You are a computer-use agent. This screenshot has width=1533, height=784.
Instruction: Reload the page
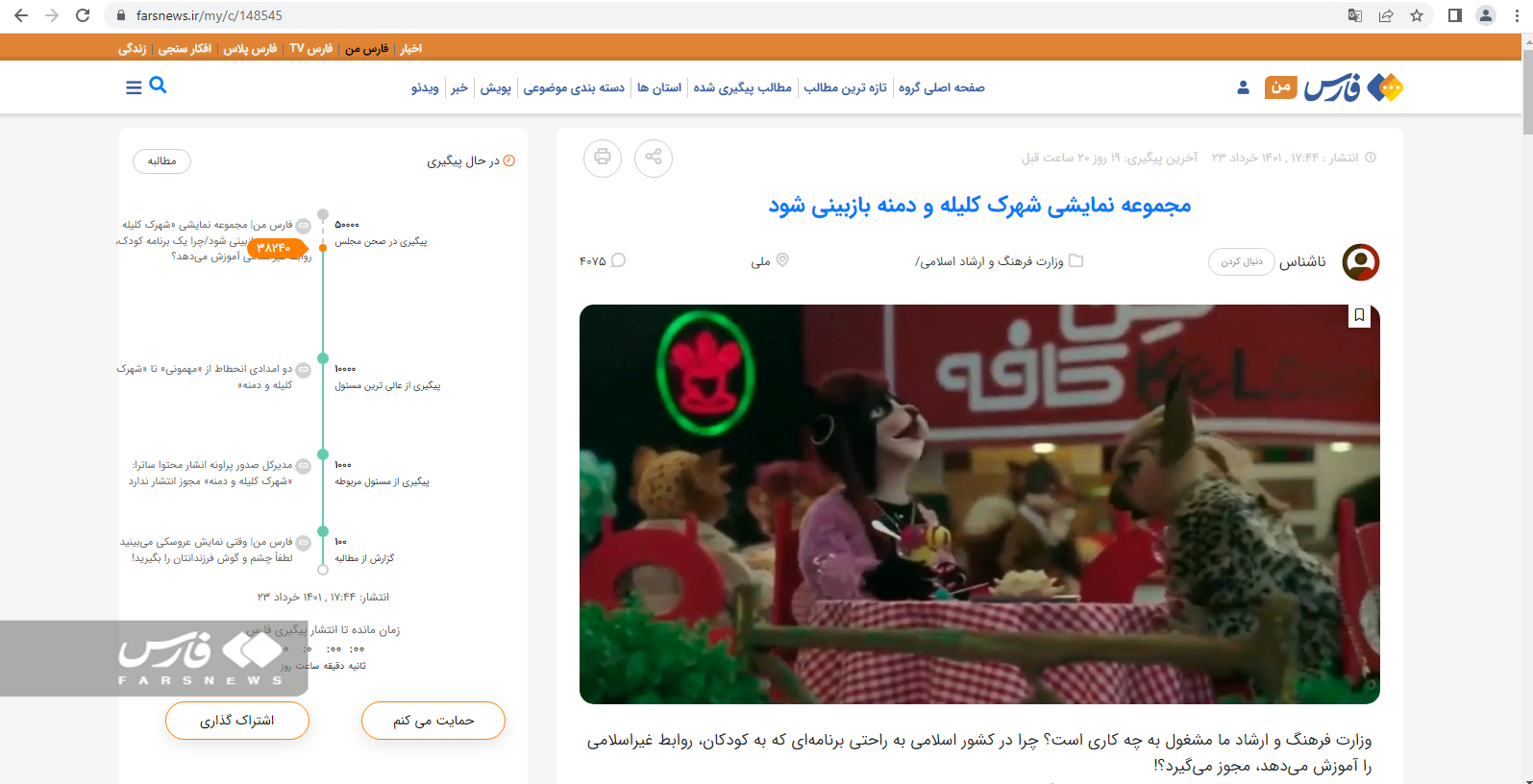click(x=83, y=15)
